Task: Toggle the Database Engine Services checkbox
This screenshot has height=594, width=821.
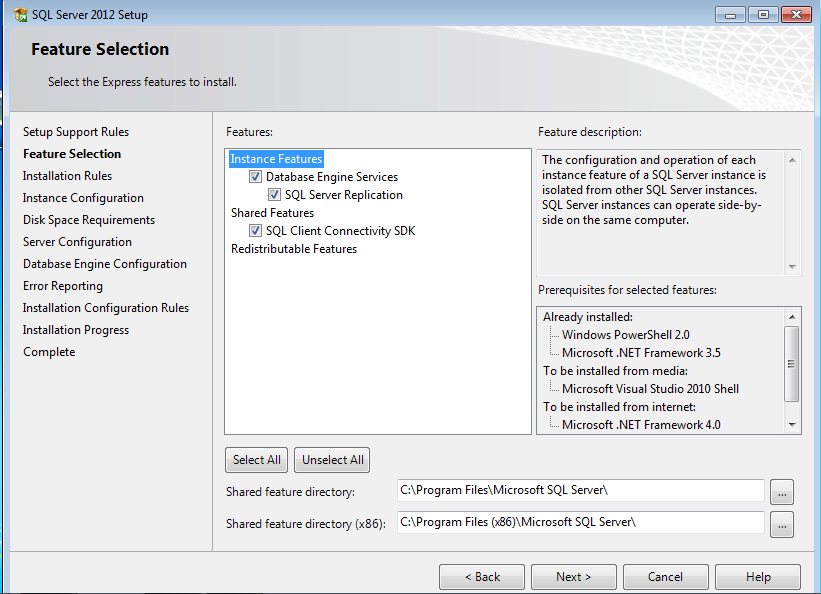Action: (256, 177)
